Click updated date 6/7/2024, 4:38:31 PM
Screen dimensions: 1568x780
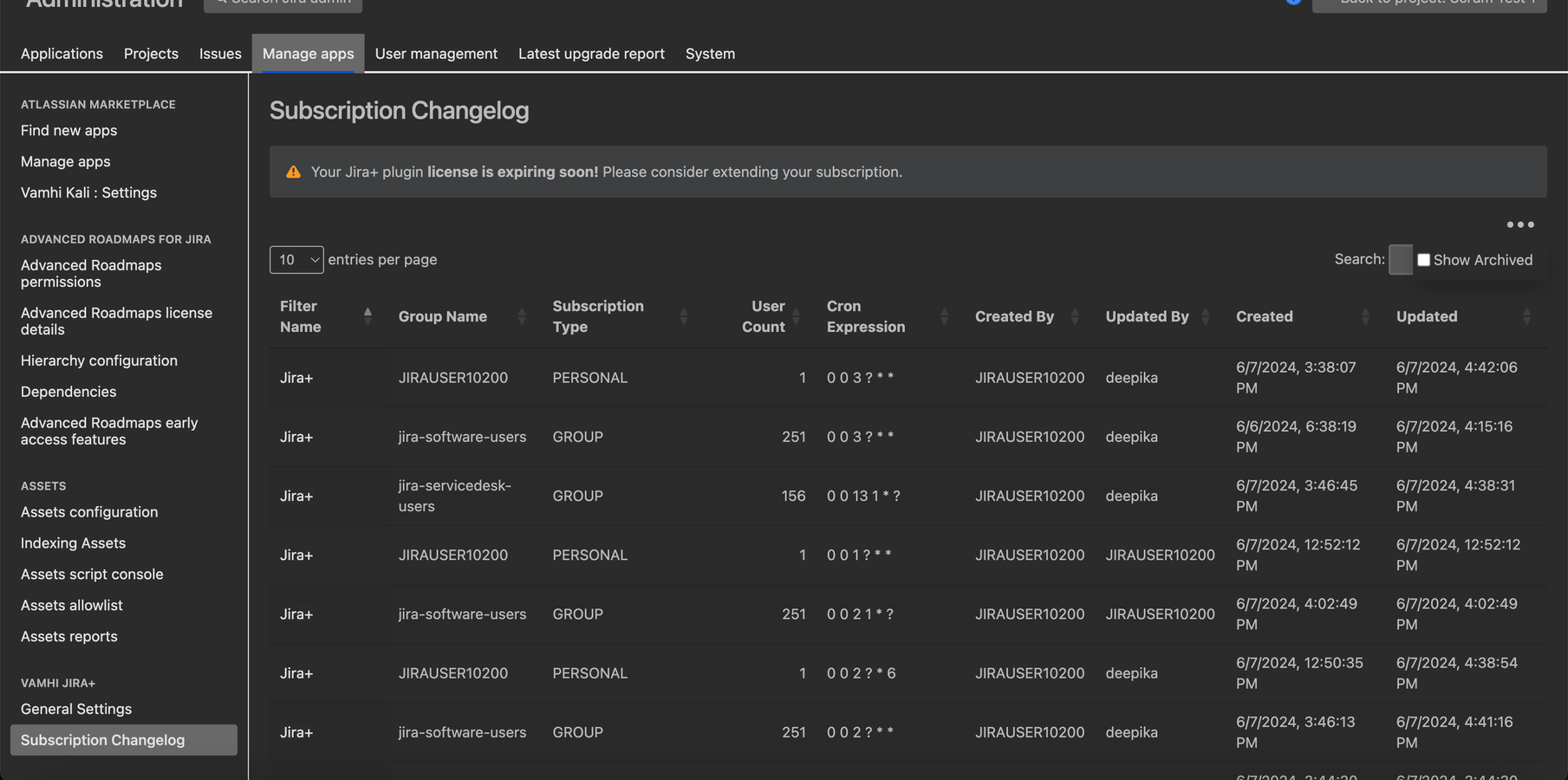point(1456,496)
